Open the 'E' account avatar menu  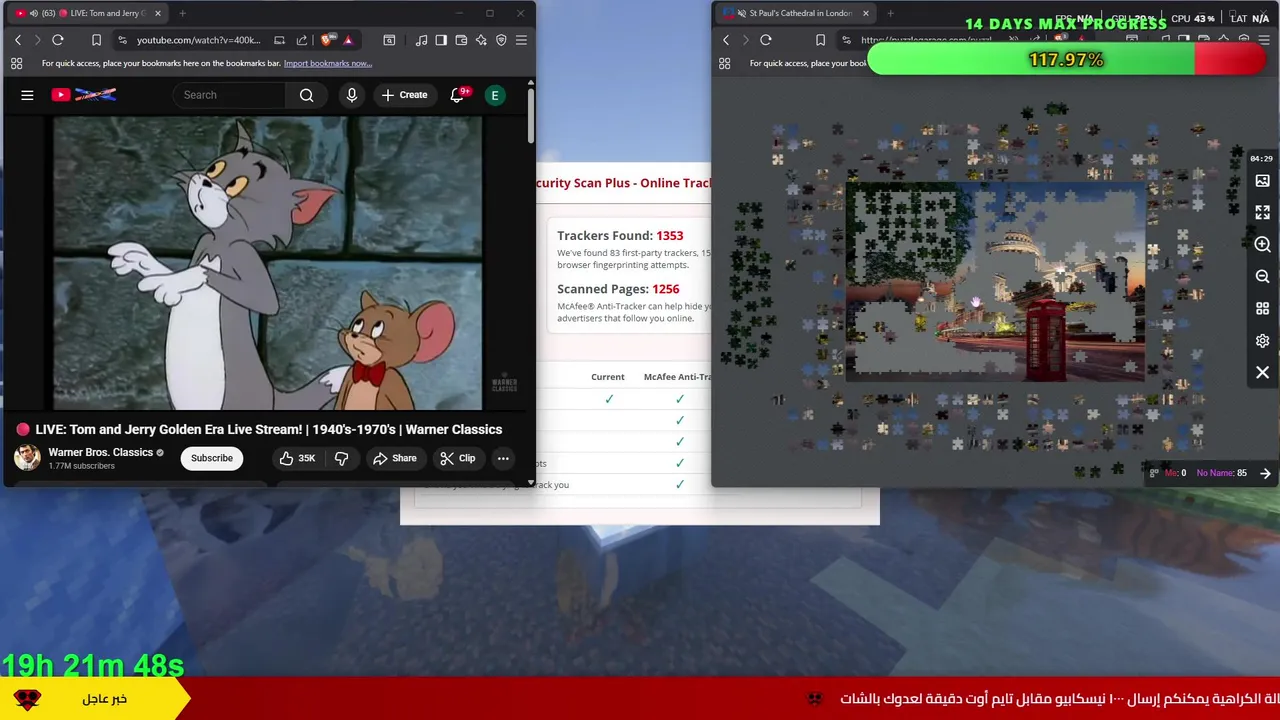point(494,95)
